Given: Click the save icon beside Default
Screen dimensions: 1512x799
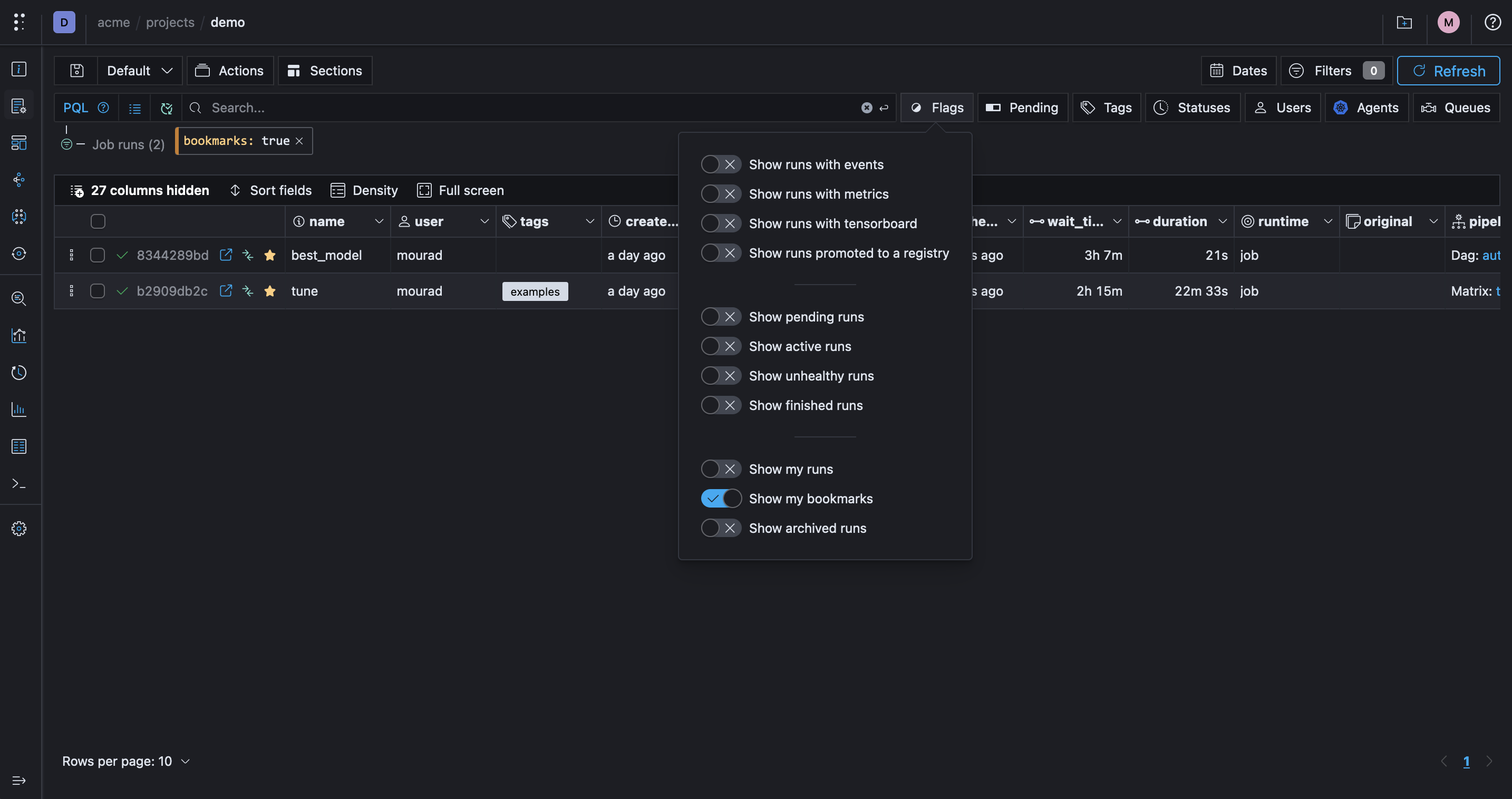Looking at the screenshot, I should [x=76, y=71].
